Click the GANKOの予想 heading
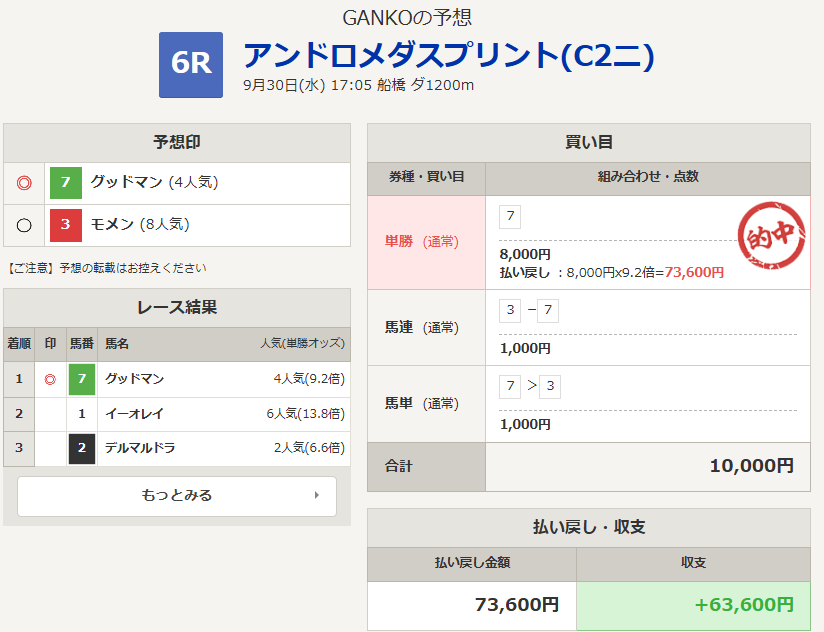The height and width of the screenshot is (632, 824). 407,18
